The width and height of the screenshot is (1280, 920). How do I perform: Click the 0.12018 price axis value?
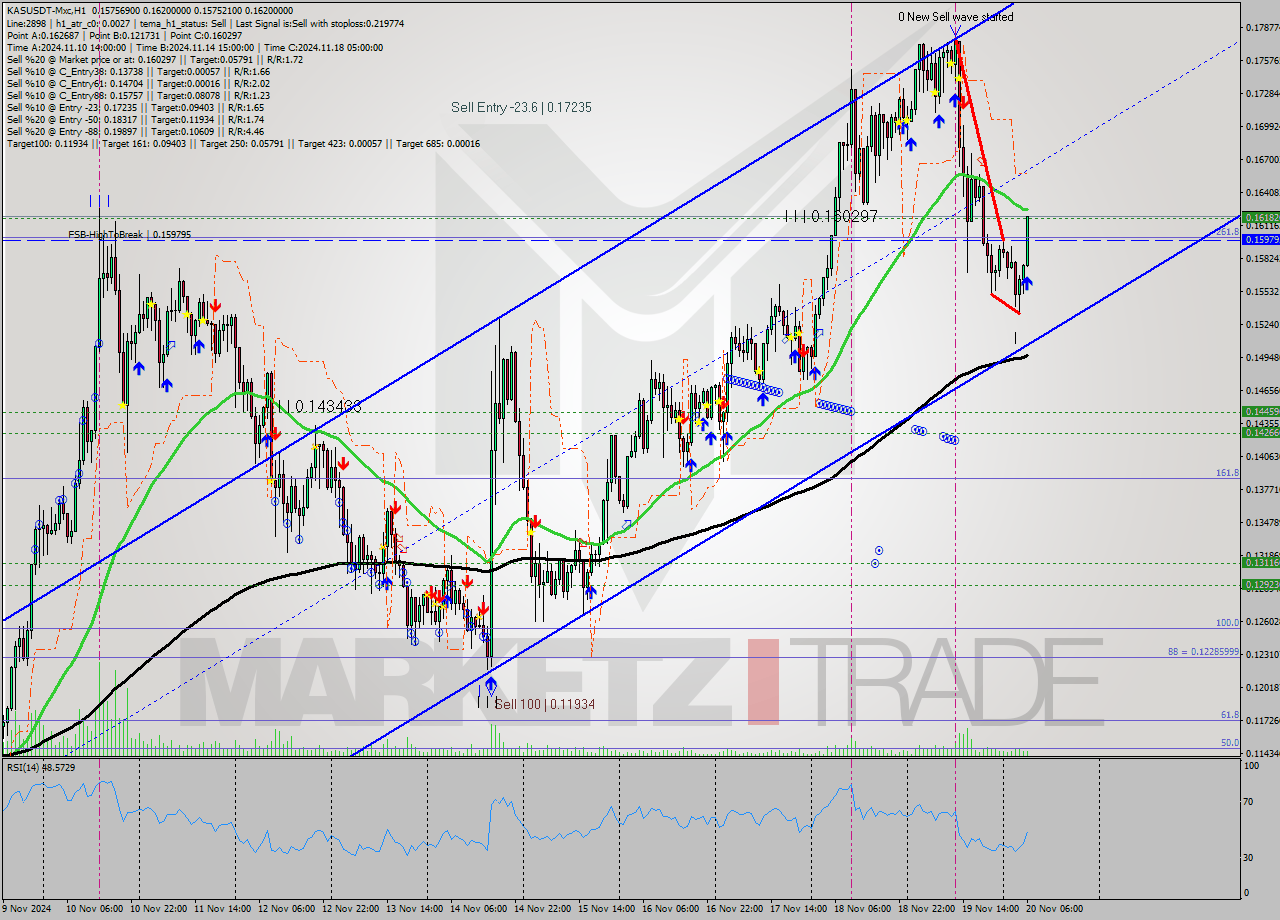(1262, 688)
